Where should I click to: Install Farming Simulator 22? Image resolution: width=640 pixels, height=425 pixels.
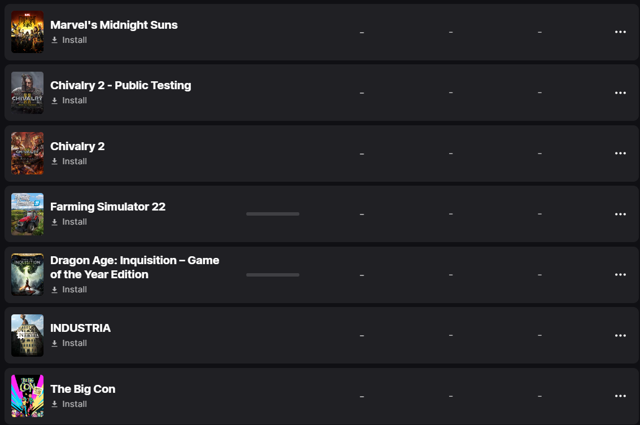tap(69, 222)
